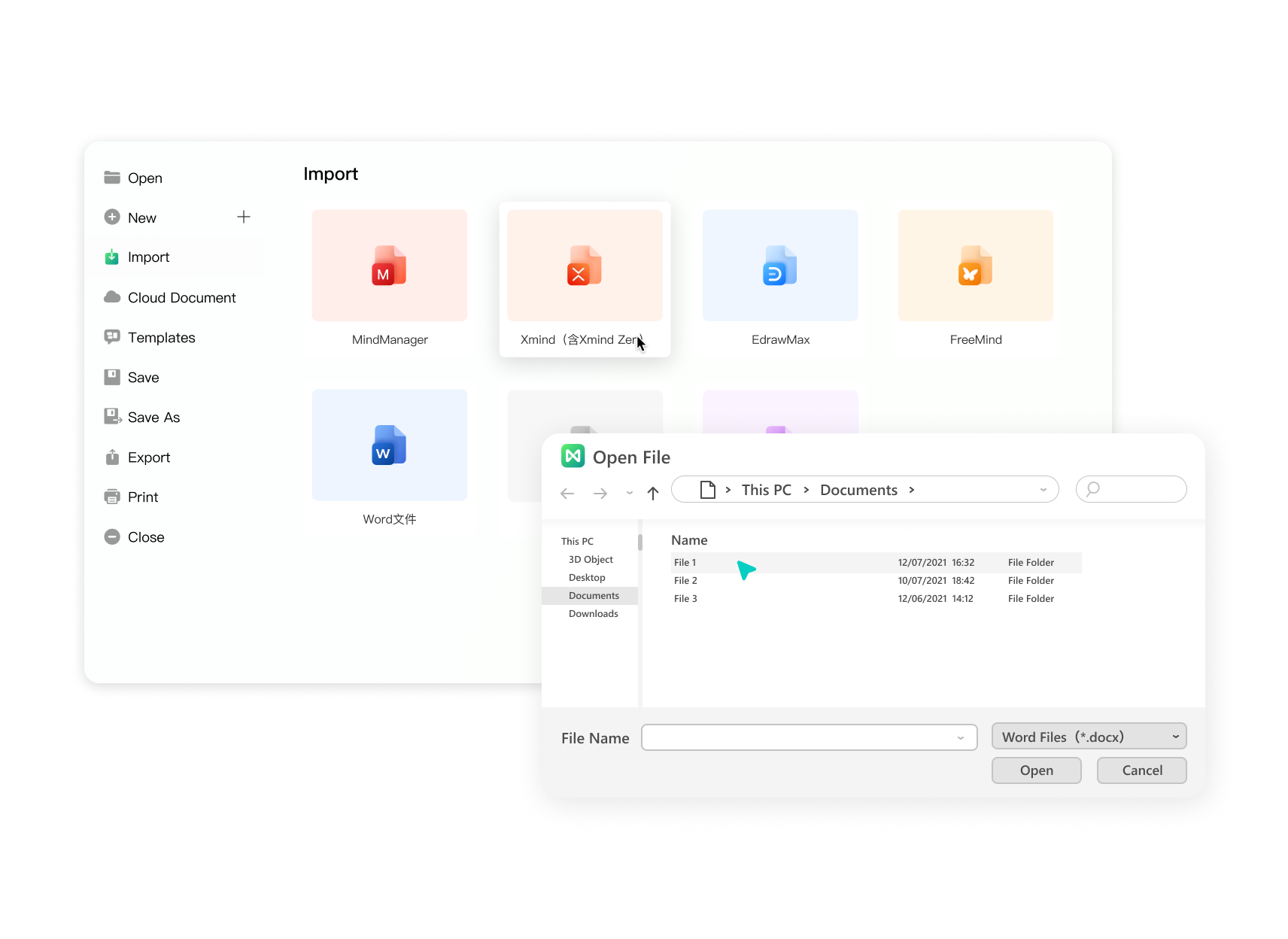
Task: Click the search field in Open File
Action: [x=1132, y=489]
